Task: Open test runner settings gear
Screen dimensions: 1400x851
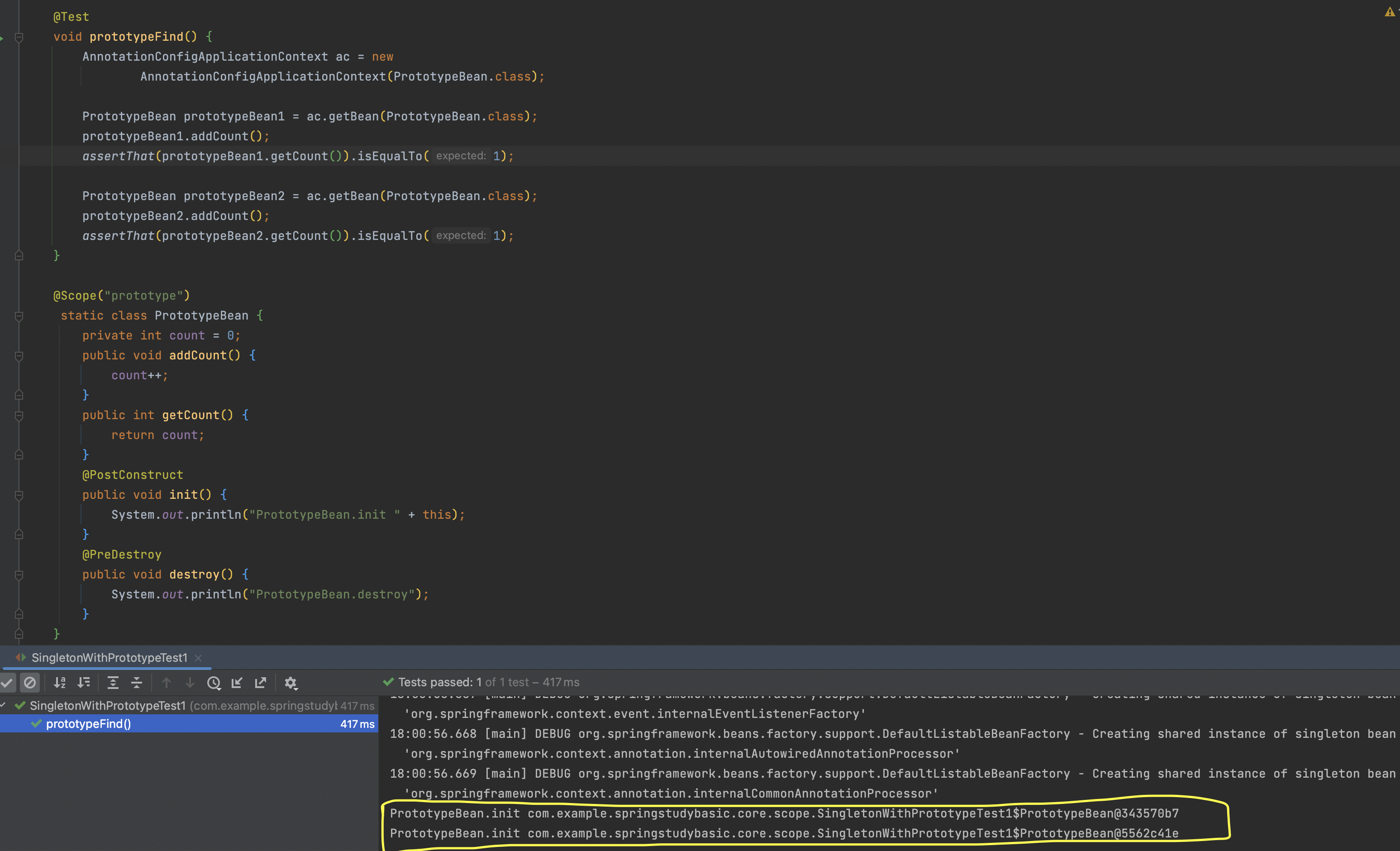Action: (291, 682)
